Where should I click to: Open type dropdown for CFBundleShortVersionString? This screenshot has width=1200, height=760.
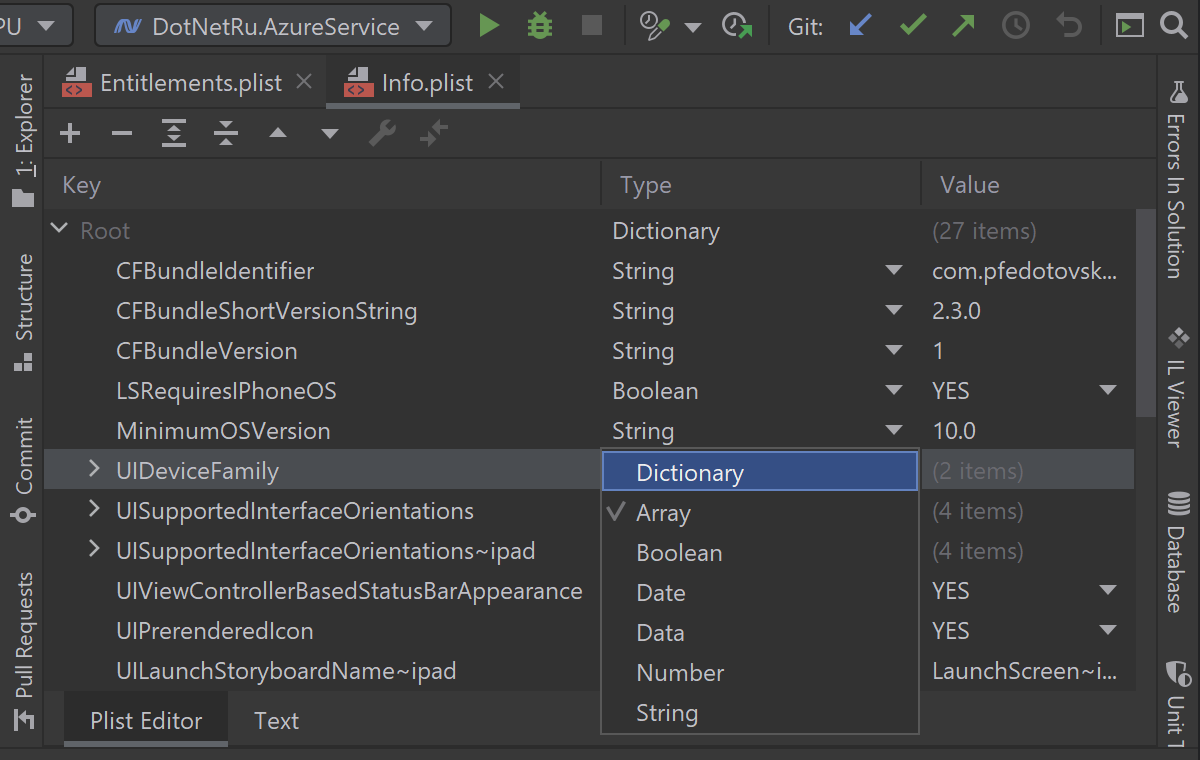894,311
